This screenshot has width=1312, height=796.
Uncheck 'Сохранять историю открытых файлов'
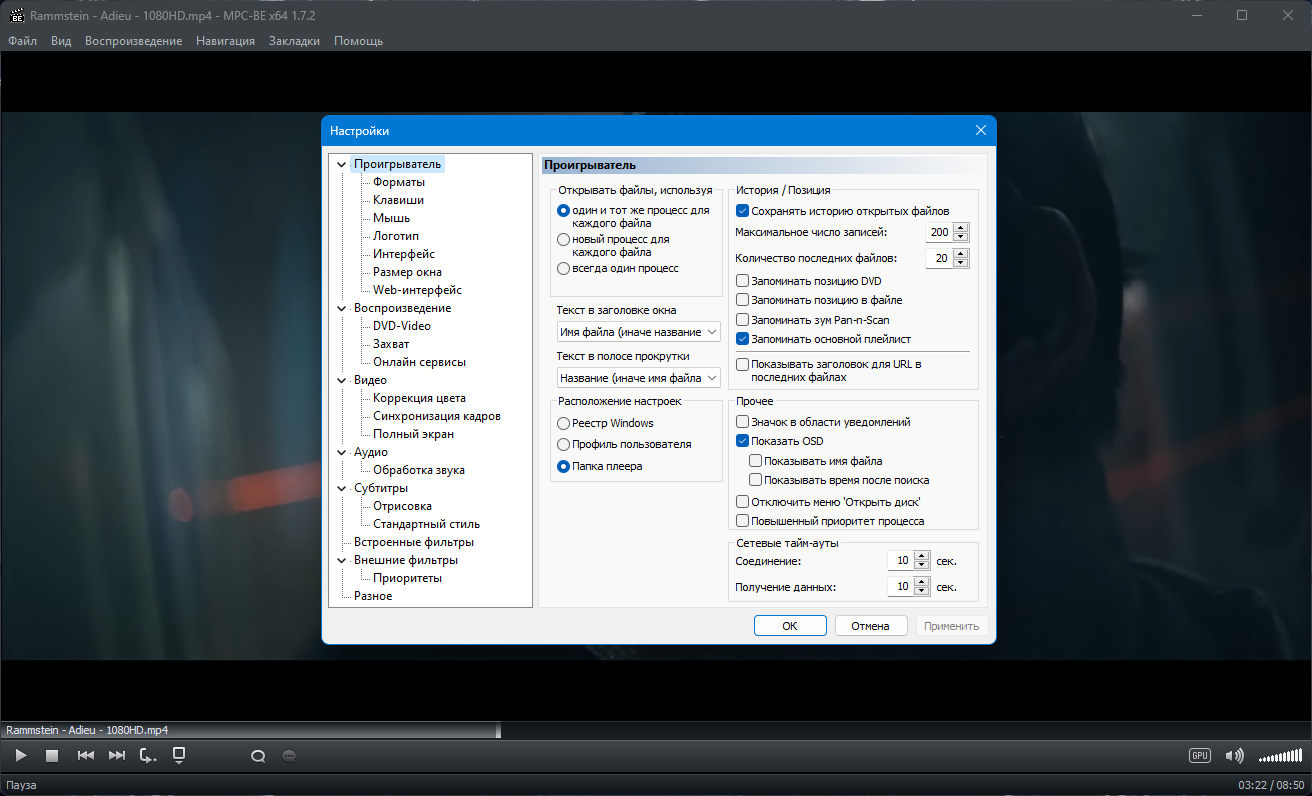click(742, 211)
